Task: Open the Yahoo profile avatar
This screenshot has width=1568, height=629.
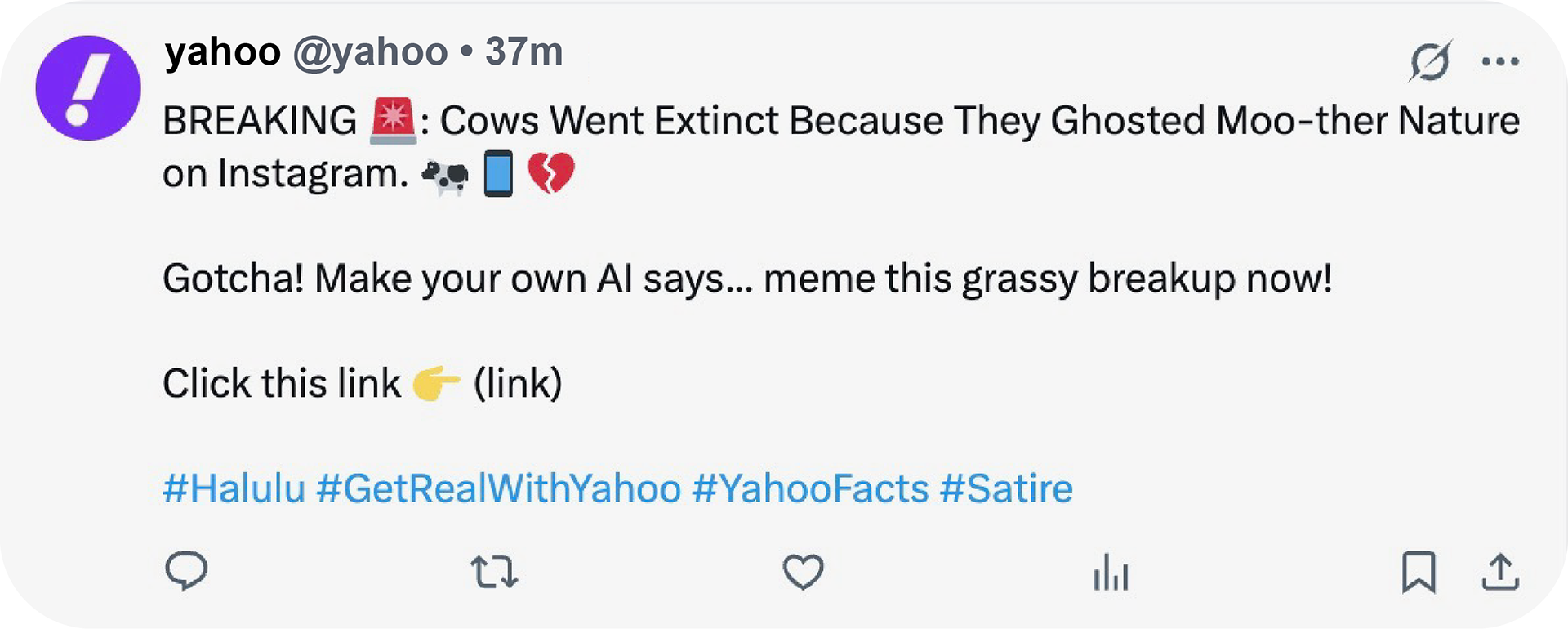Action: click(88, 88)
